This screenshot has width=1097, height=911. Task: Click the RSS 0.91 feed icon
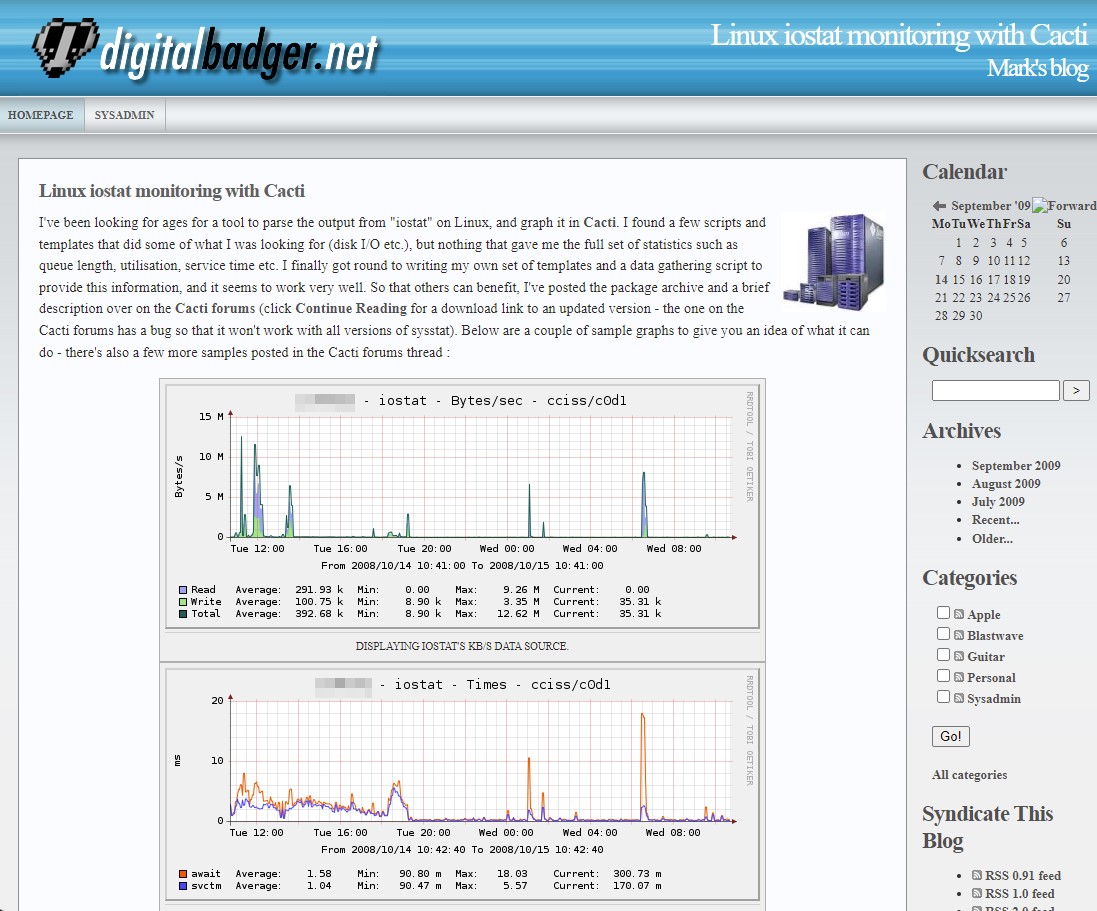[x=977, y=876]
